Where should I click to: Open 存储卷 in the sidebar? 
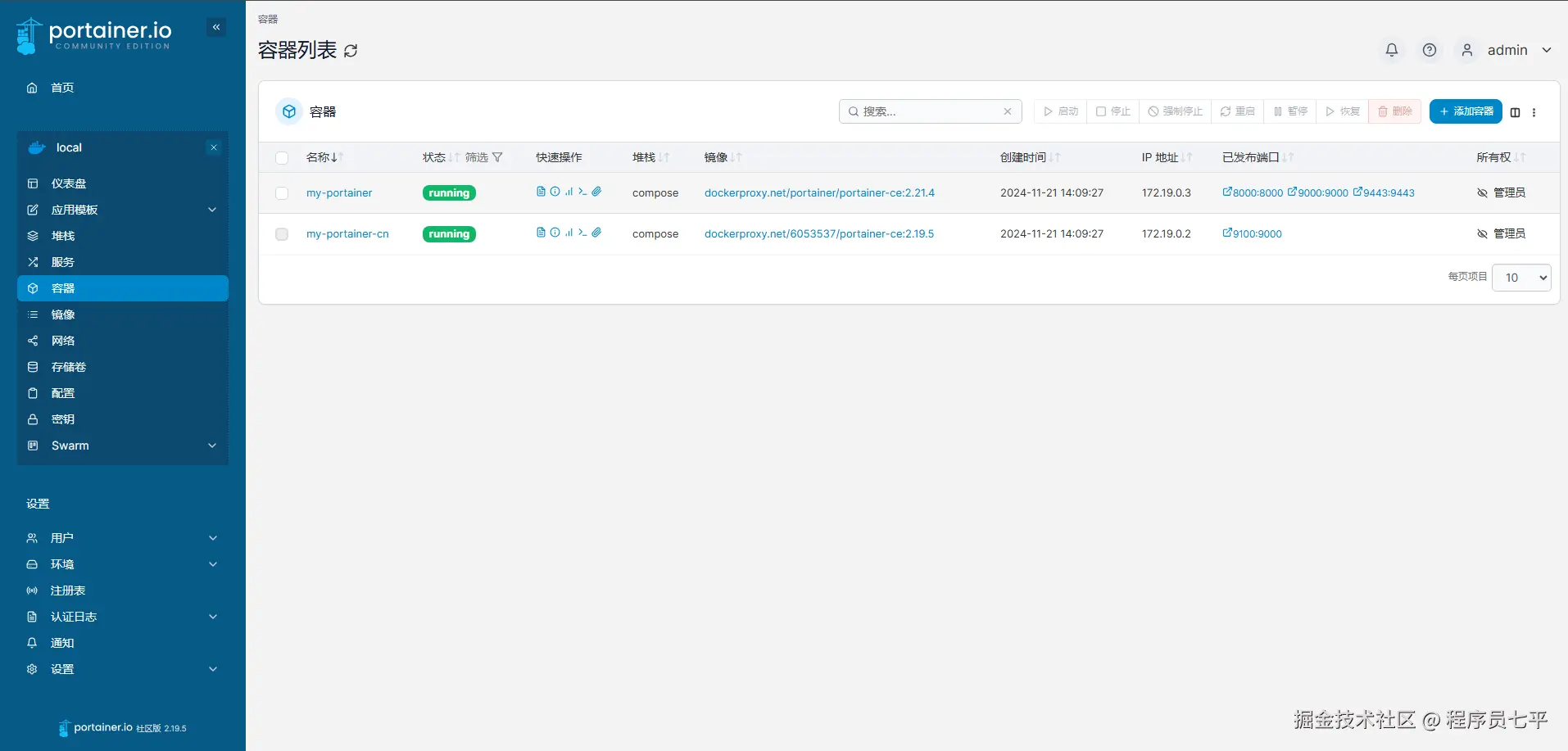pos(123,367)
